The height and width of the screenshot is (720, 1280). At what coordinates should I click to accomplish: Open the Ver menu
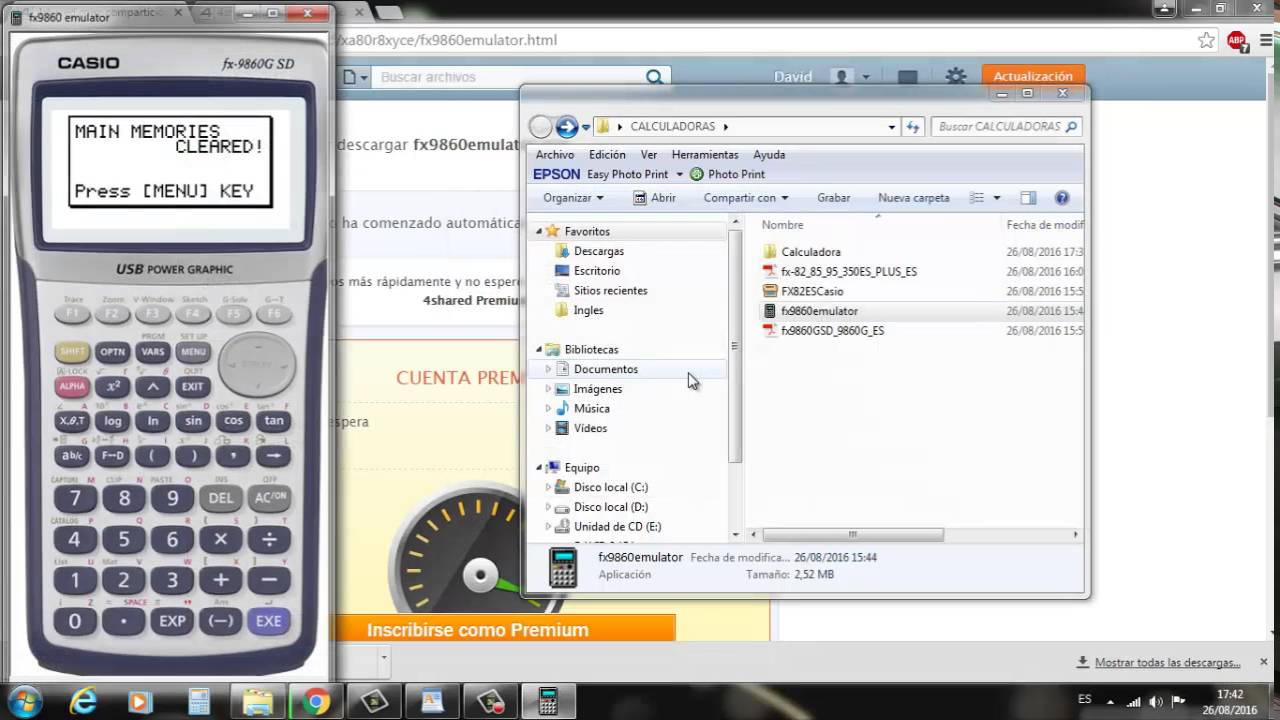[x=649, y=155]
